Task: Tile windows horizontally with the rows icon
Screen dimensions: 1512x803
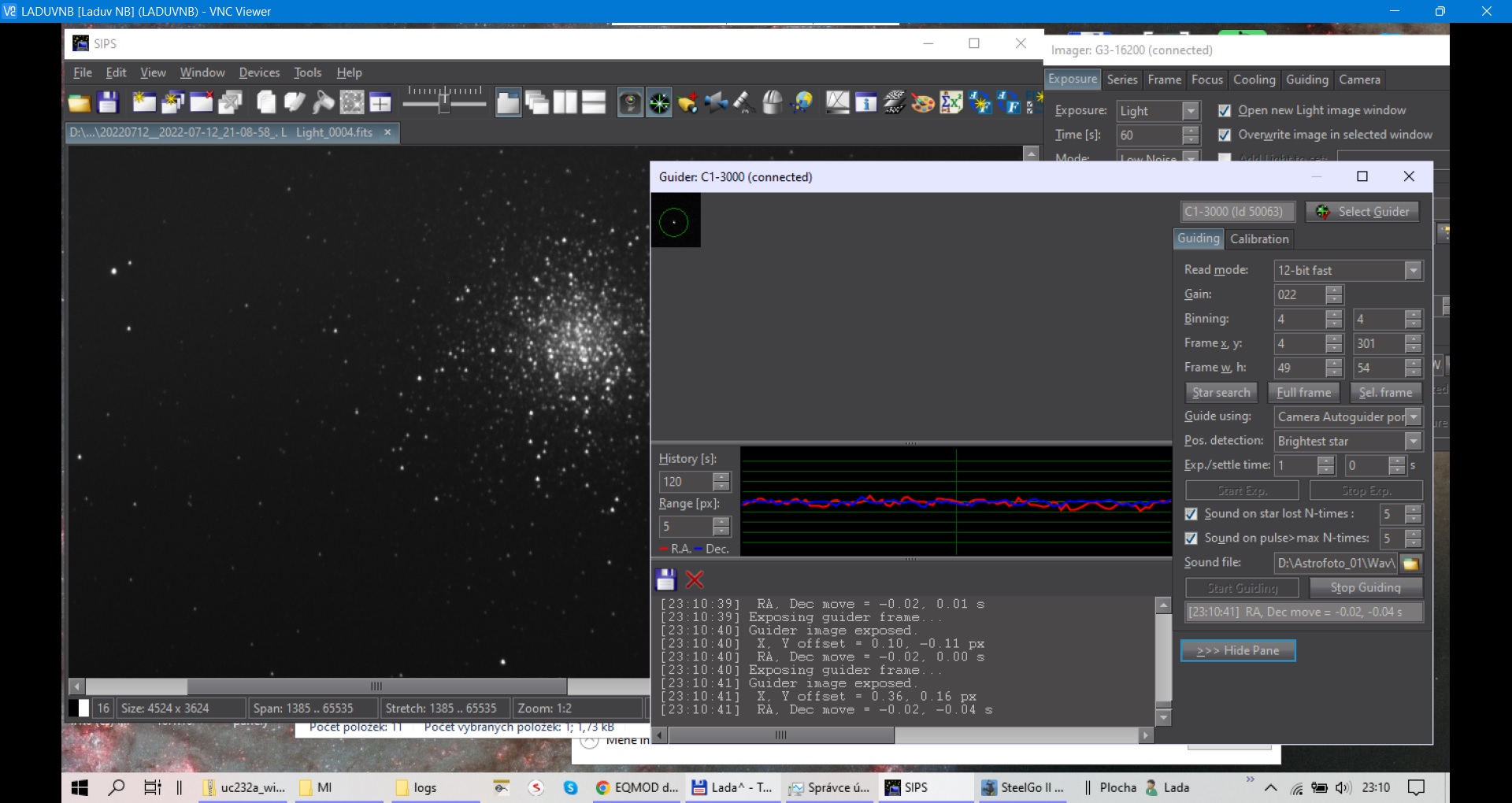Action: (x=594, y=102)
